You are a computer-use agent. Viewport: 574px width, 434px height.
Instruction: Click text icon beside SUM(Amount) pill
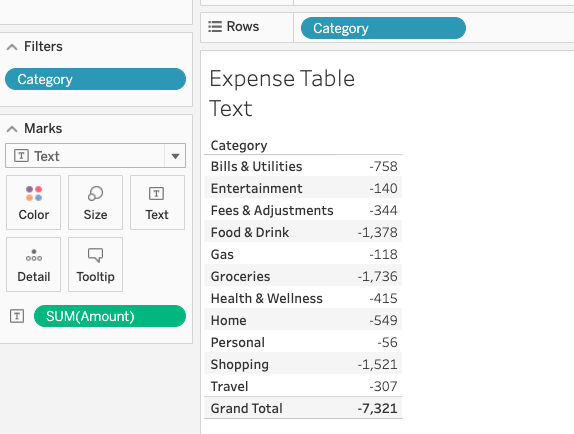[x=17, y=316]
